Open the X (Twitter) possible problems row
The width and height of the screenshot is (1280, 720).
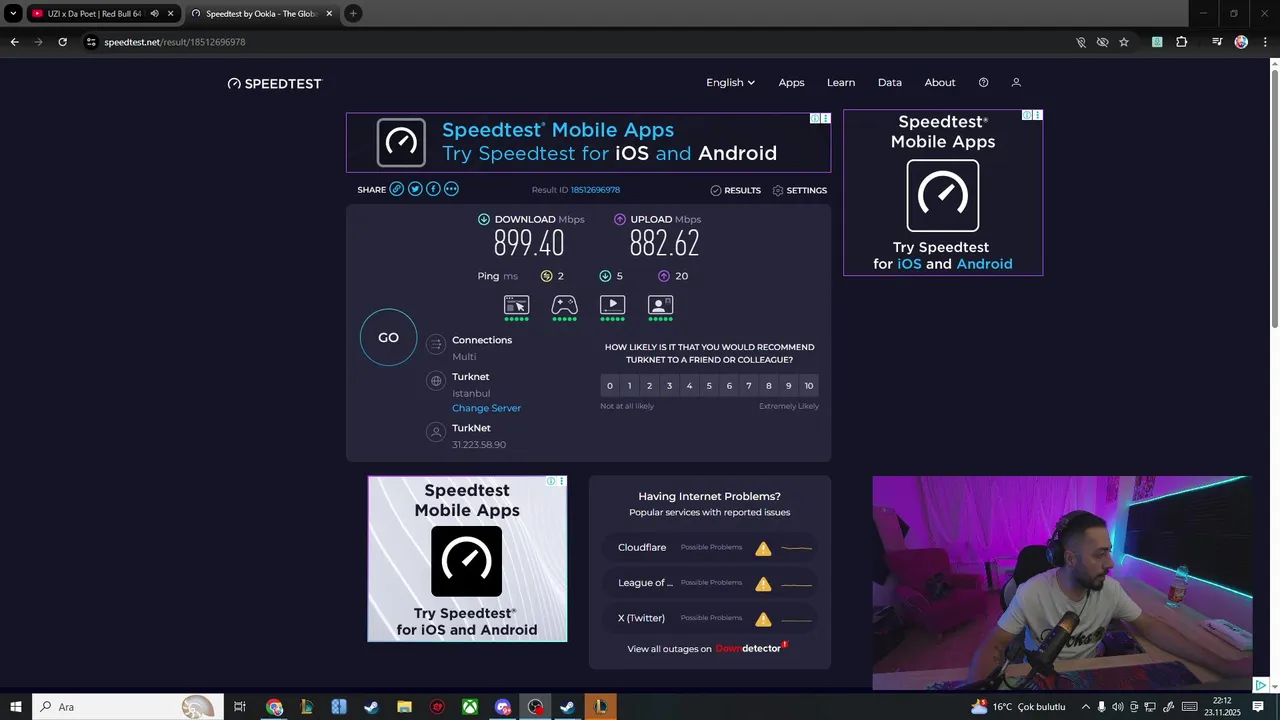[x=710, y=618]
